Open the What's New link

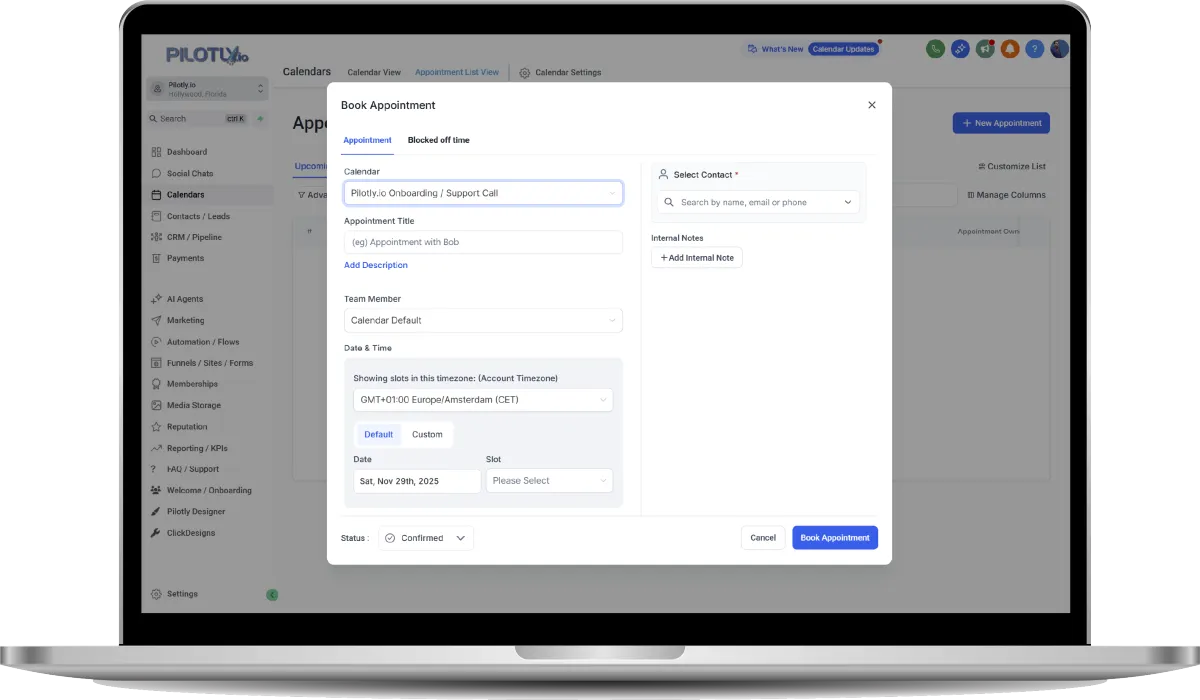pyautogui.click(x=775, y=49)
